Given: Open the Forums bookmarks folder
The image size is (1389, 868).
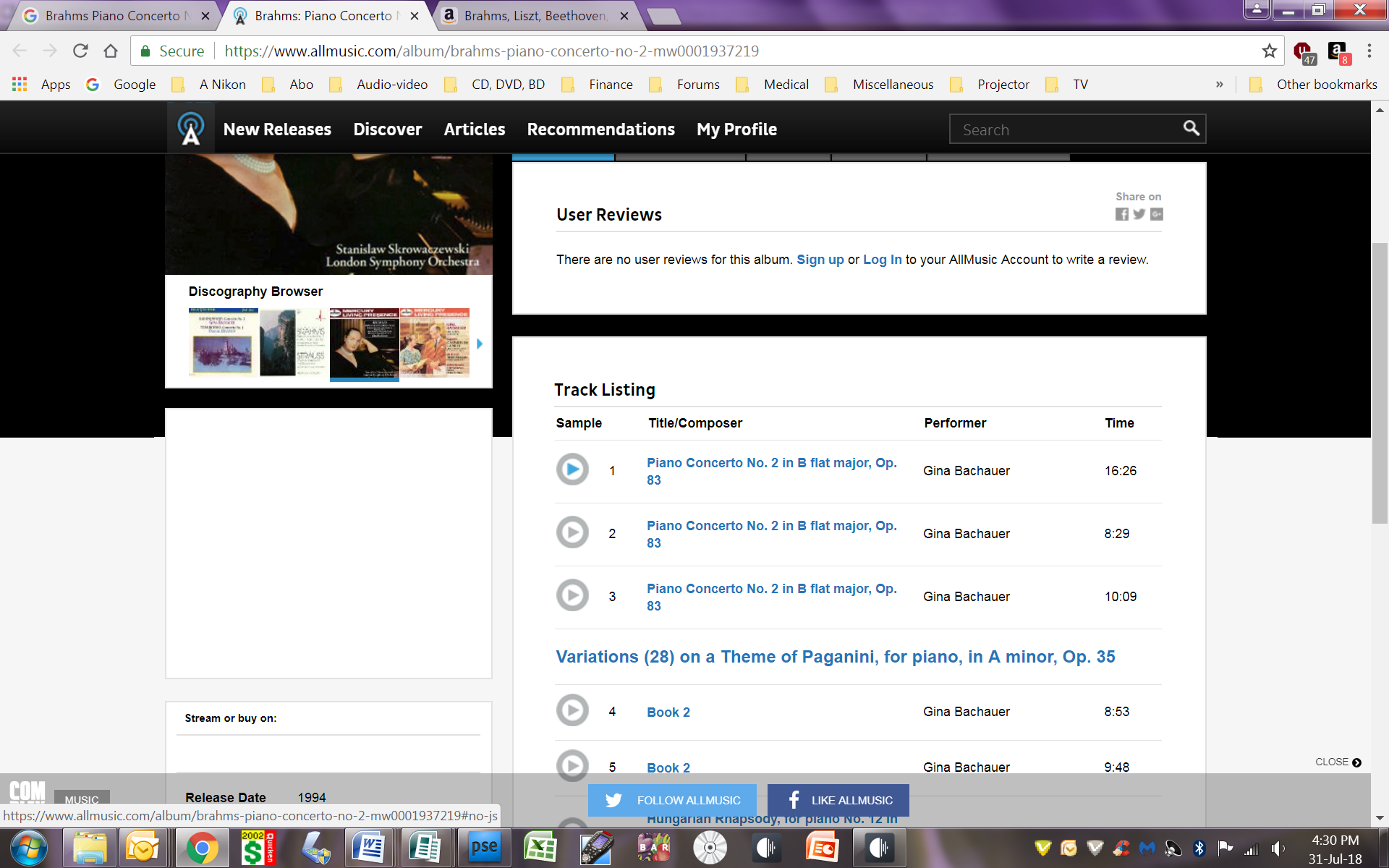Looking at the screenshot, I should tap(685, 85).
